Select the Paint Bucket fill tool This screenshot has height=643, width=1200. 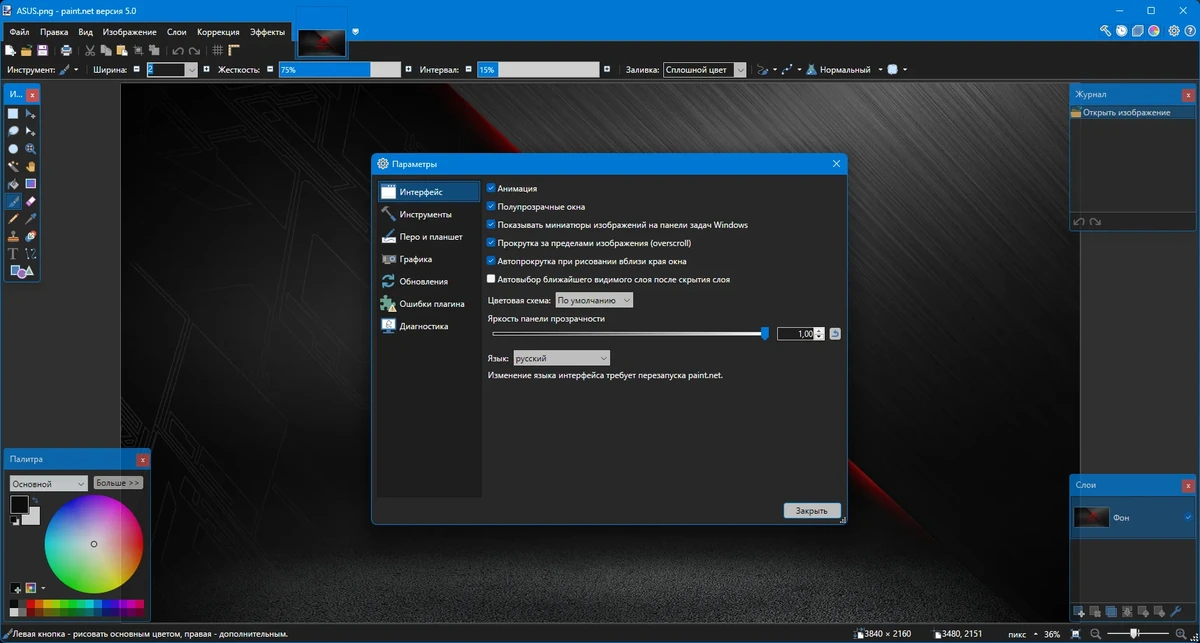(13, 184)
